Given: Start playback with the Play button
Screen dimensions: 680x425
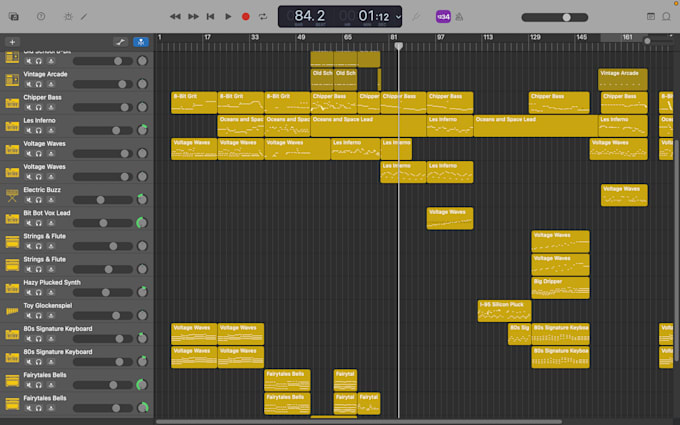Looking at the screenshot, I should point(228,16).
